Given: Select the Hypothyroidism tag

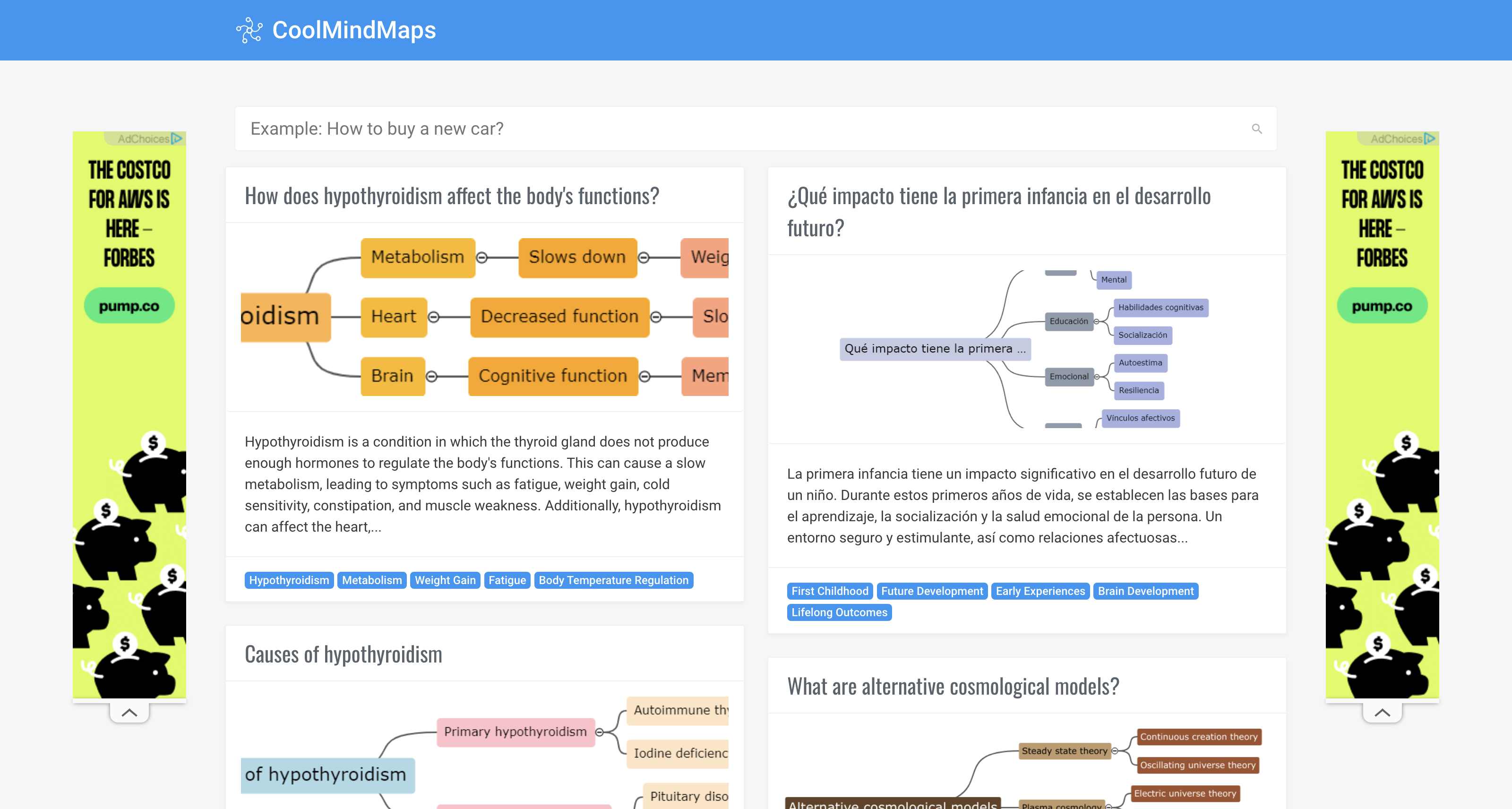Looking at the screenshot, I should [x=289, y=580].
